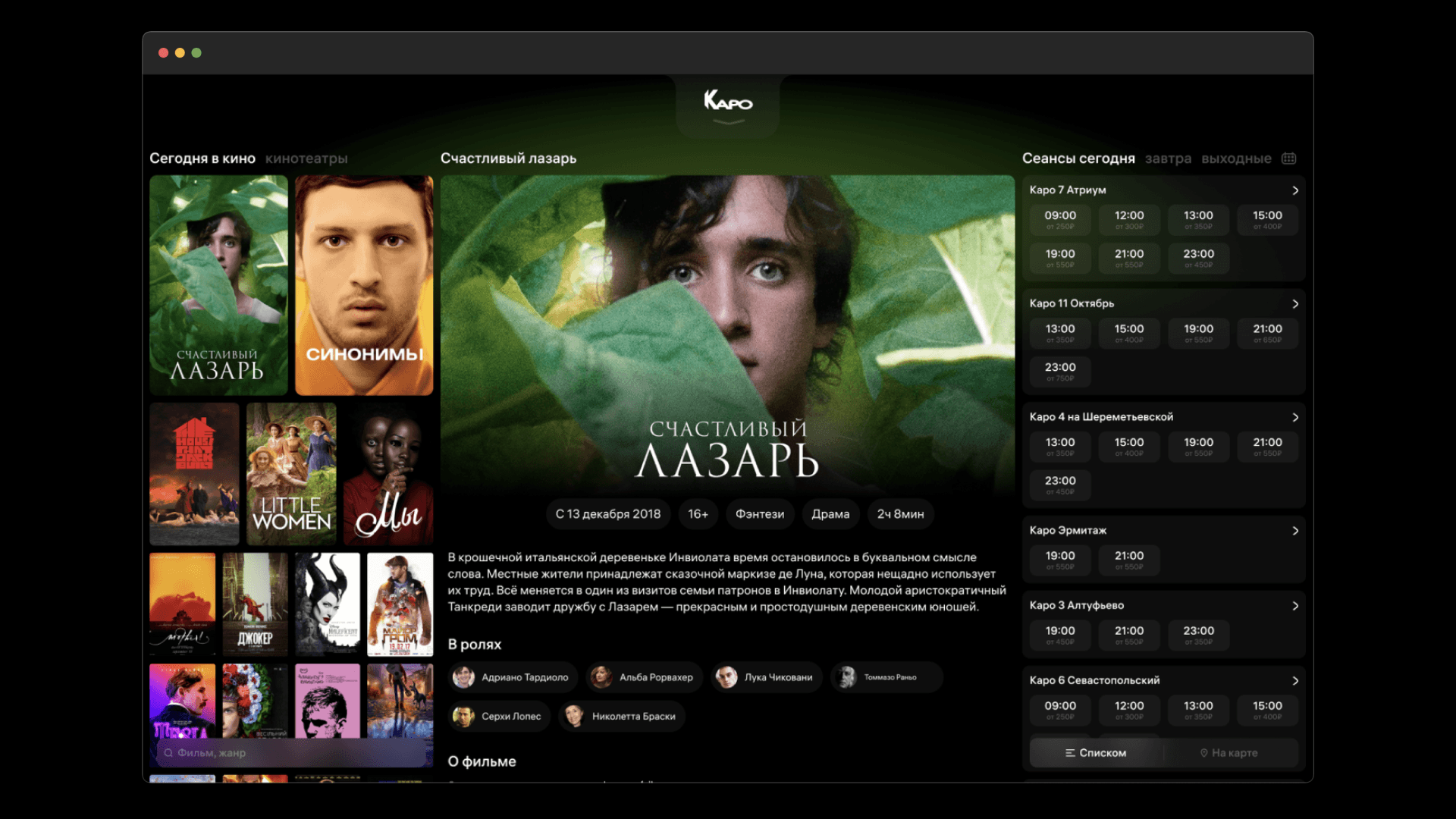Viewport: 1456px width, 819px height.
Task: Click the search magnifier icon
Action: click(x=168, y=753)
